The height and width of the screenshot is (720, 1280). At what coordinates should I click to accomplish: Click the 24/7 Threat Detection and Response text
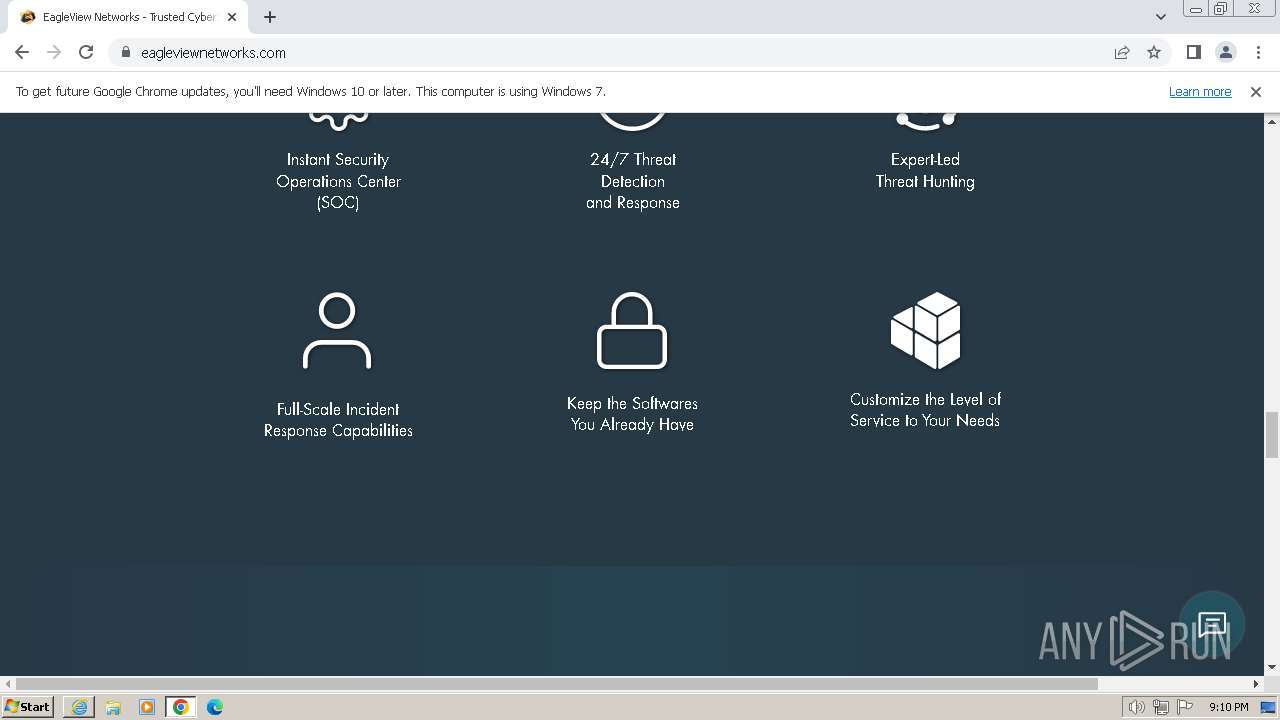point(633,181)
